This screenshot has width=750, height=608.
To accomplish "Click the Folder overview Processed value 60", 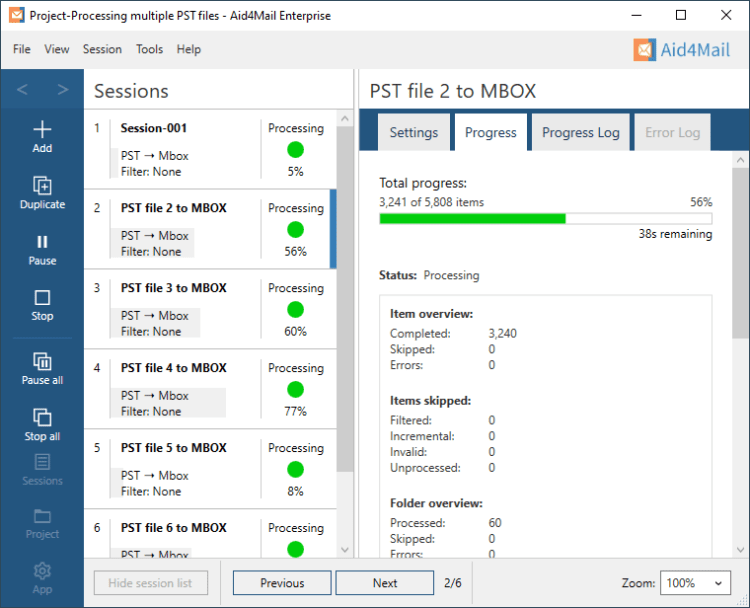I will 495,523.
